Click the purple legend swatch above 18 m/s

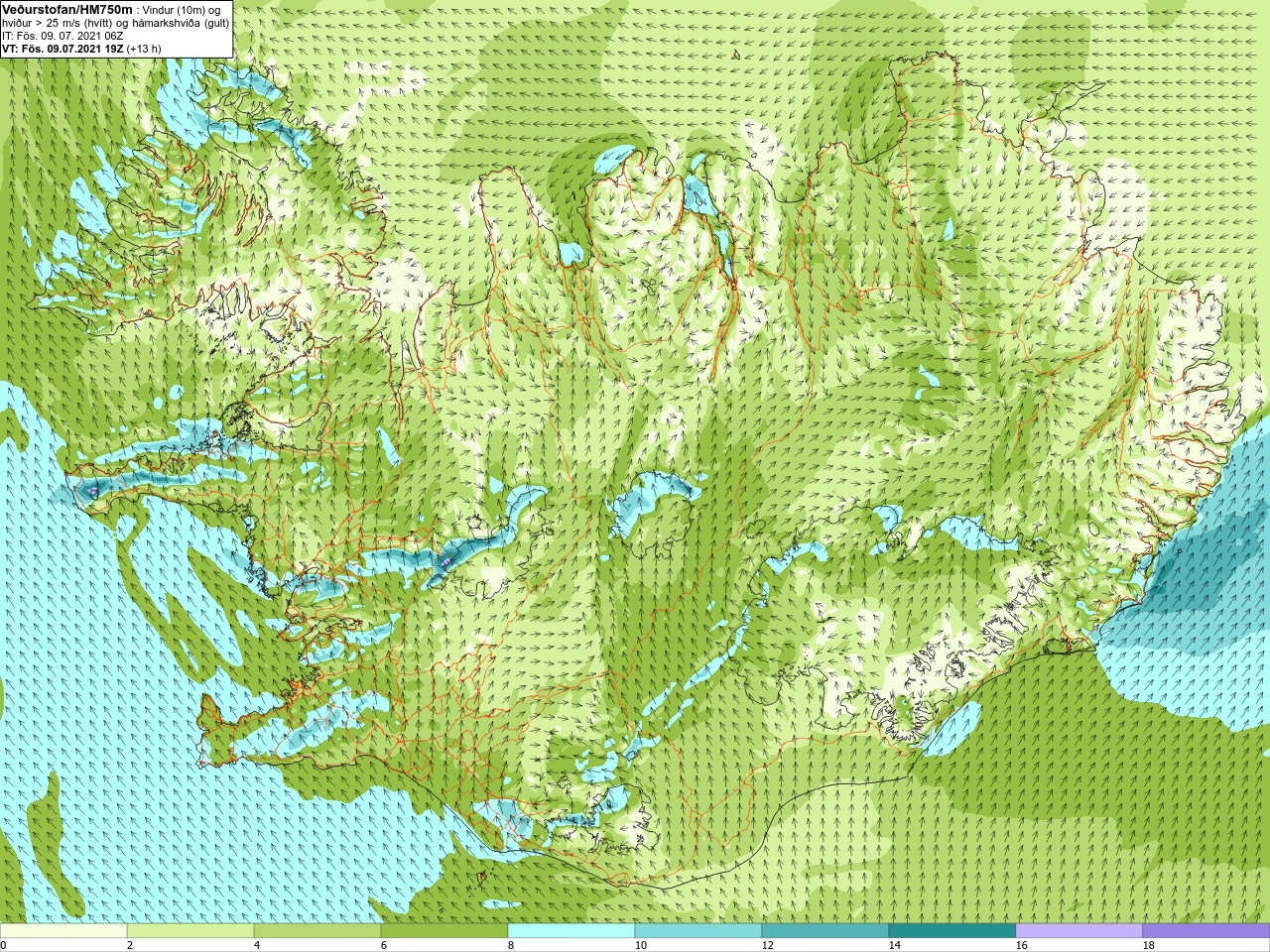(x=1206, y=931)
